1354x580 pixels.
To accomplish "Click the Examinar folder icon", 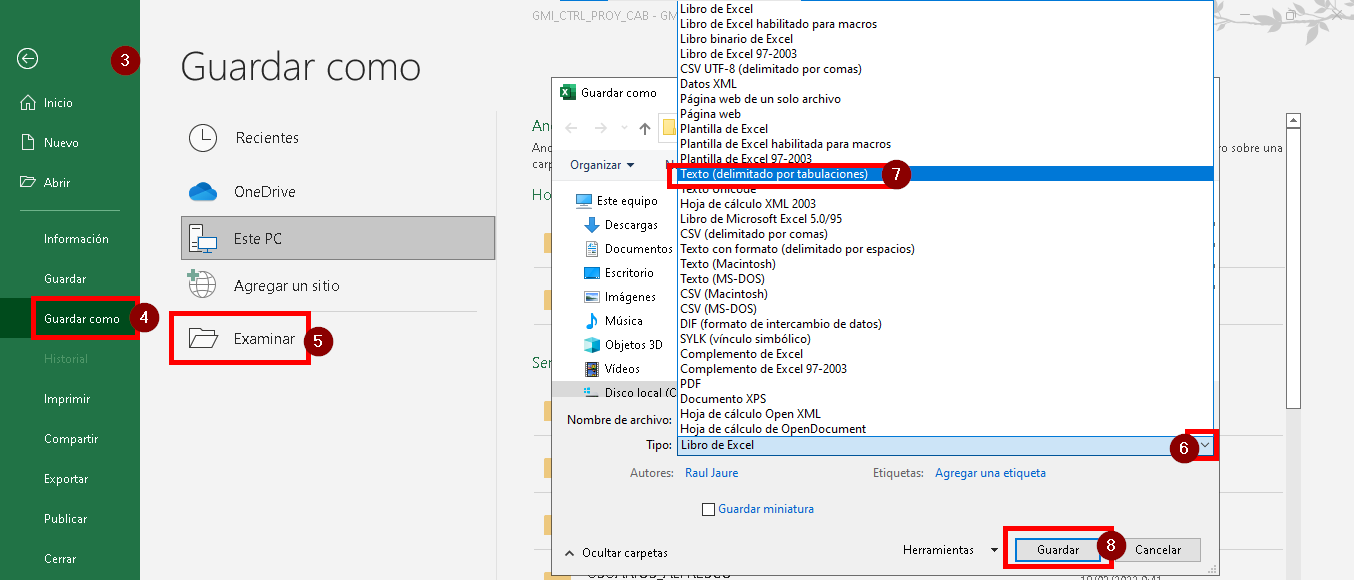I will point(203,339).
